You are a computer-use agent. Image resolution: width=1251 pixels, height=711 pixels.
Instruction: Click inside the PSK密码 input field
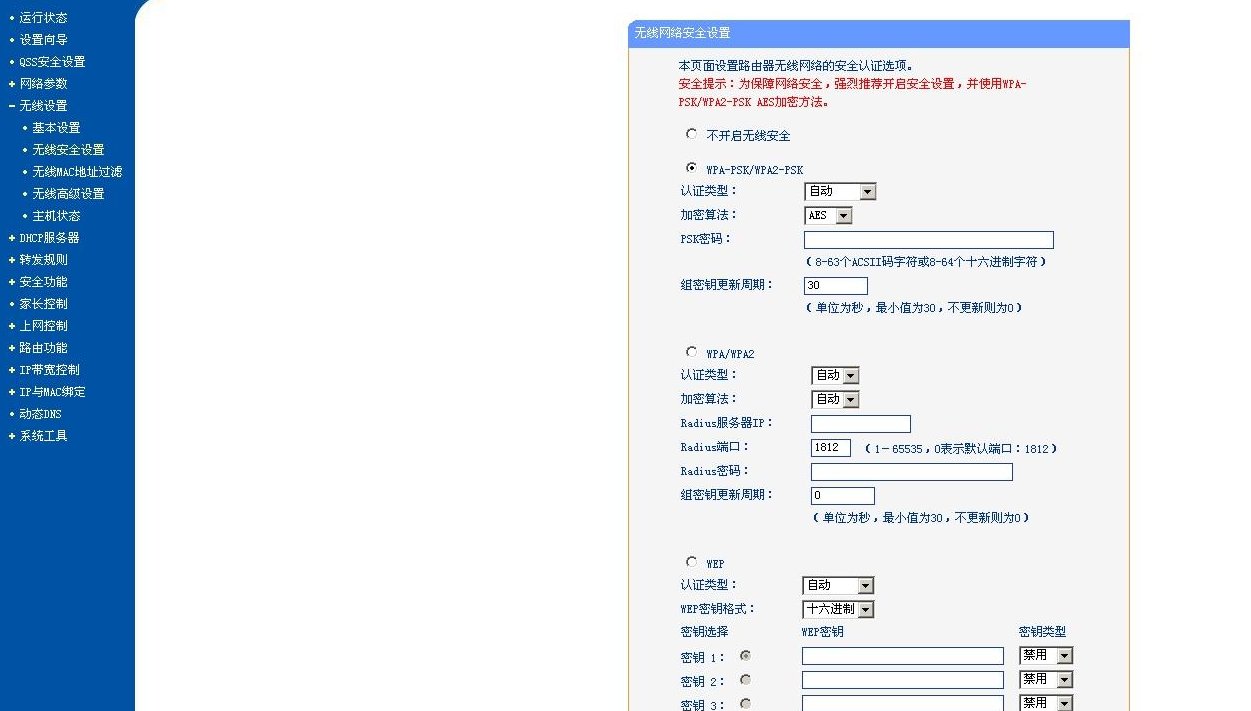(927, 239)
